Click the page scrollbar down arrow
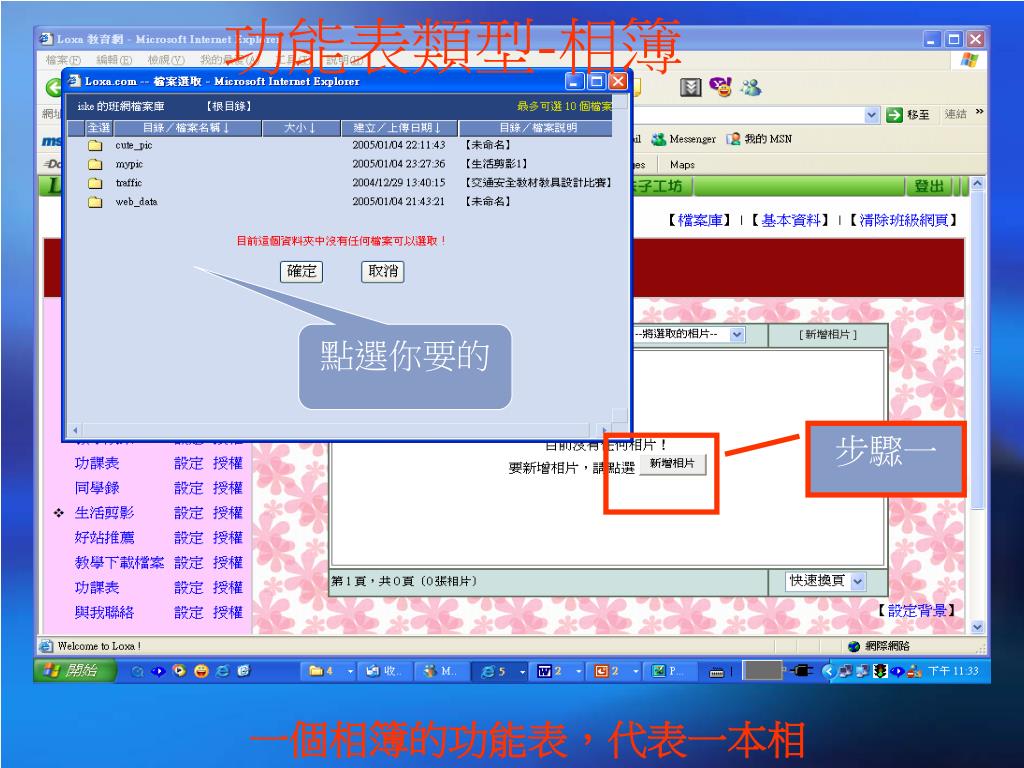The image size is (1024, 768). 977,627
